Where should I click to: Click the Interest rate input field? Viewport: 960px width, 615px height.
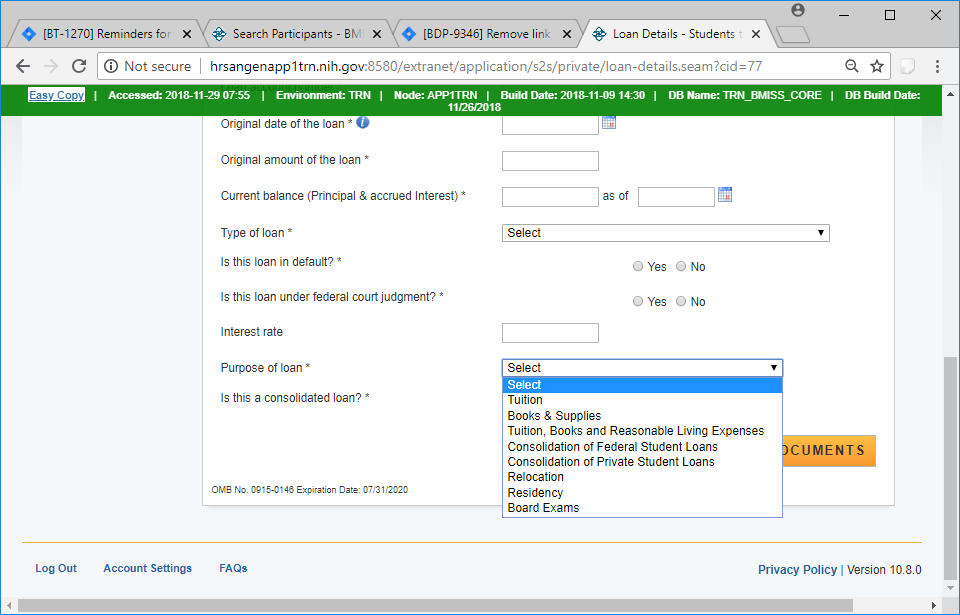coord(550,333)
